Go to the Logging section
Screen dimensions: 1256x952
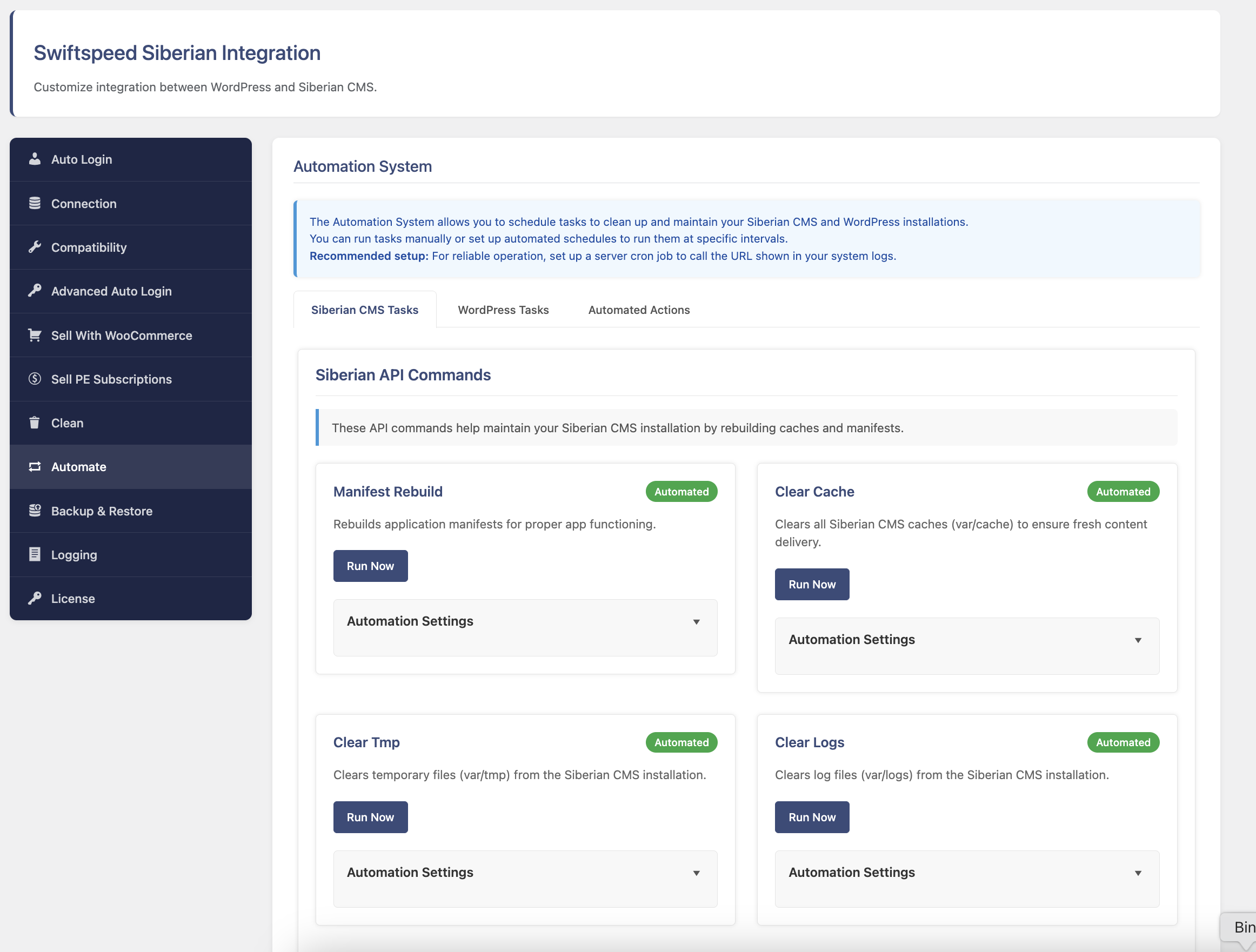pos(131,555)
